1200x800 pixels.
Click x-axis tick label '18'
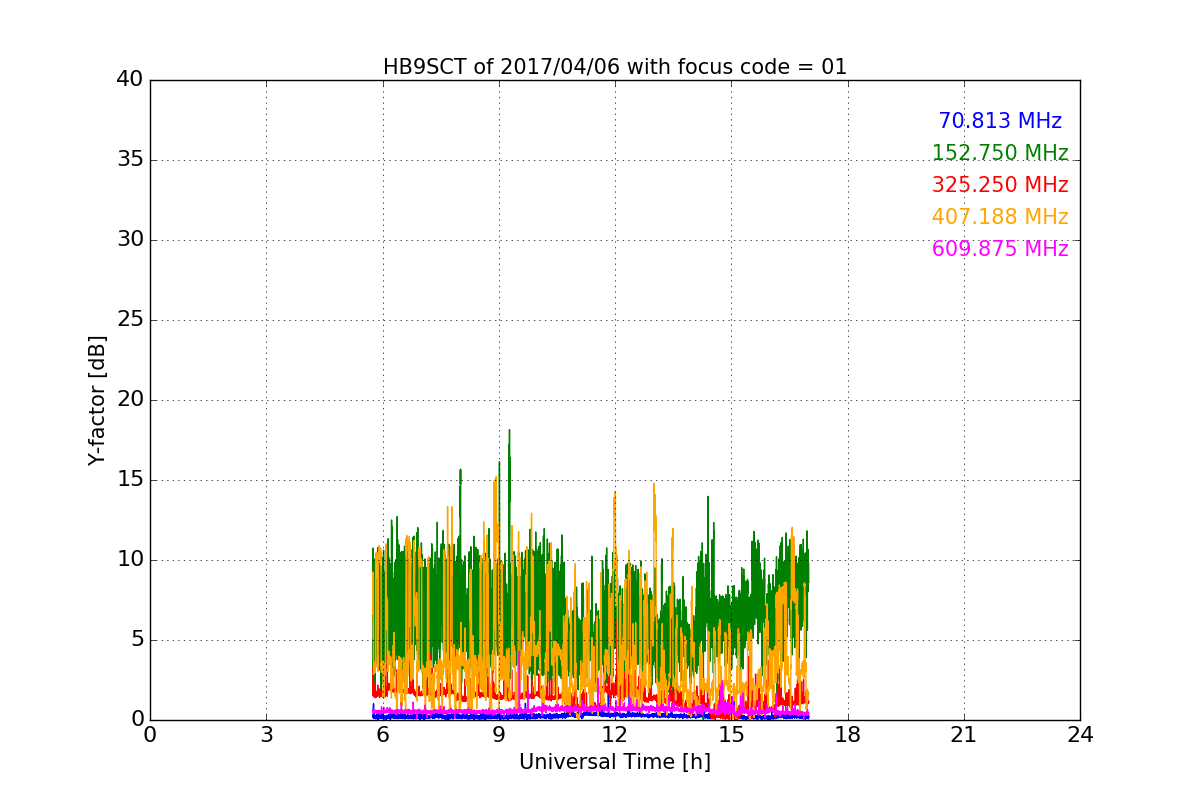(848, 735)
